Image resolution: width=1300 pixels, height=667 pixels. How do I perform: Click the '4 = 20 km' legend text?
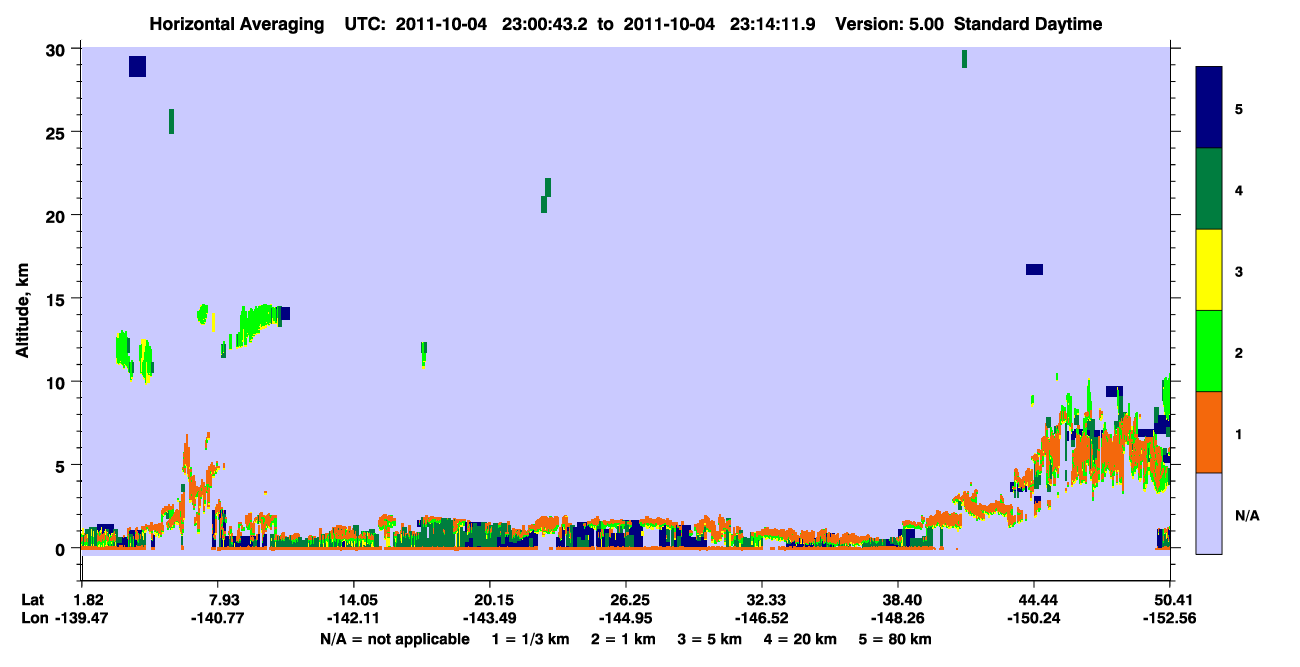point(800,639)
